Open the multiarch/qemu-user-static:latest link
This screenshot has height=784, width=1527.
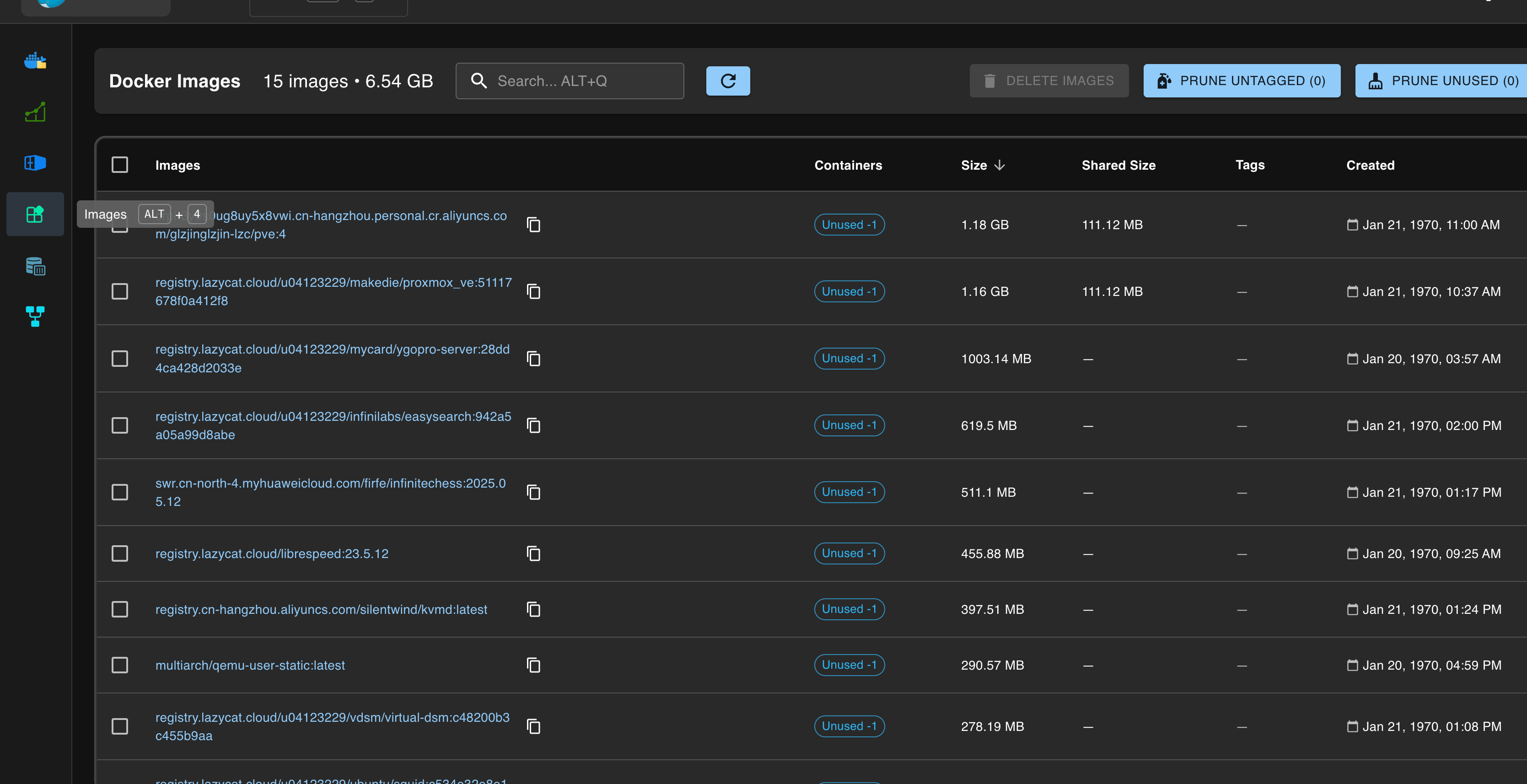(250, 665)
